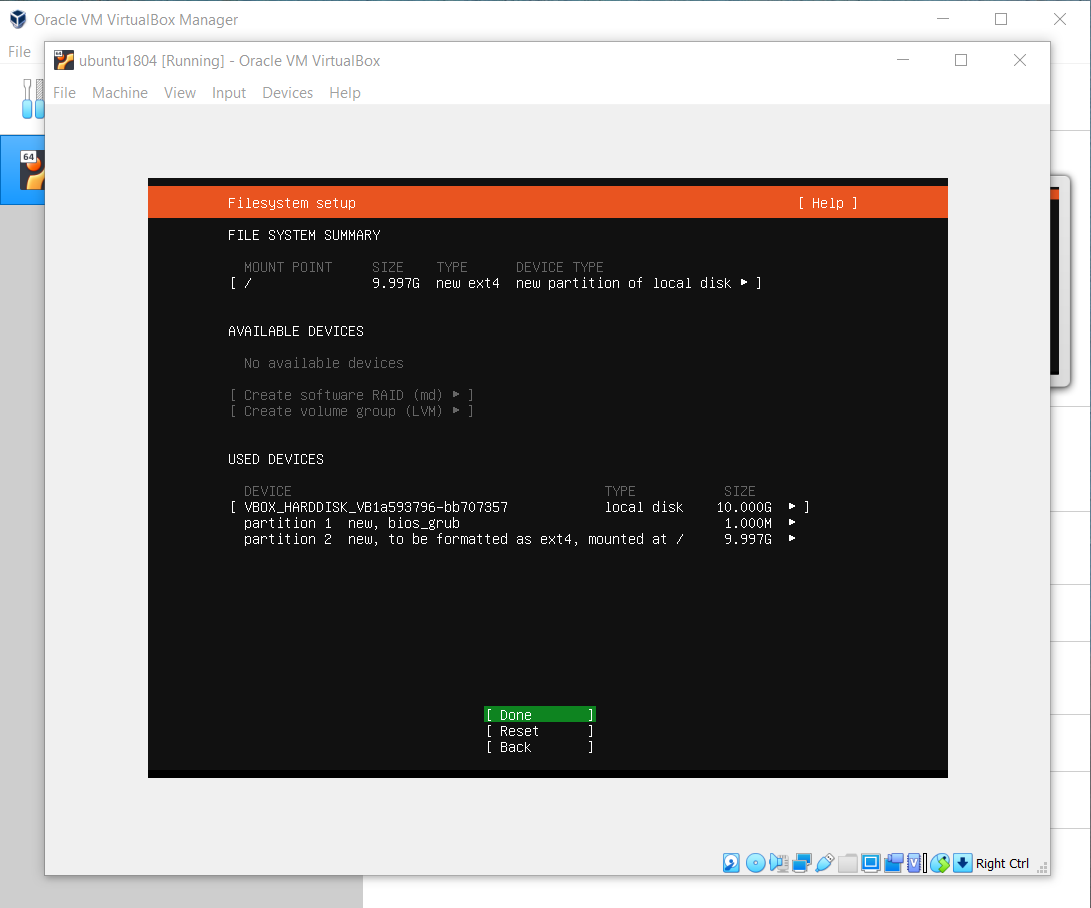Screen dimensions: 1091x908
Task: Click the display settings monitor icon
Action: tap(870, 863)
